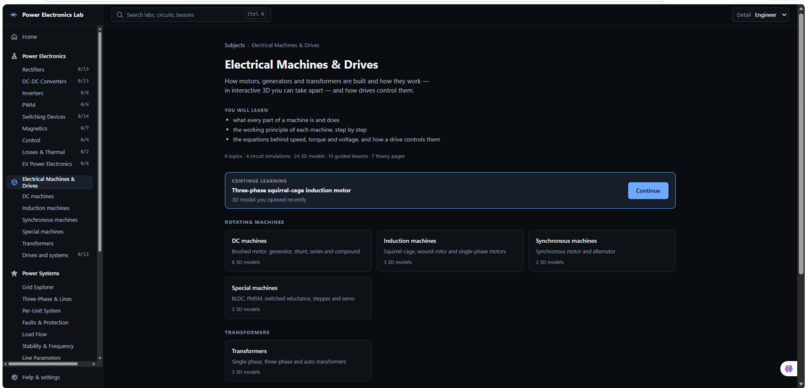
Task: Click the Home icon in sidebar
Action: point(14,37)
